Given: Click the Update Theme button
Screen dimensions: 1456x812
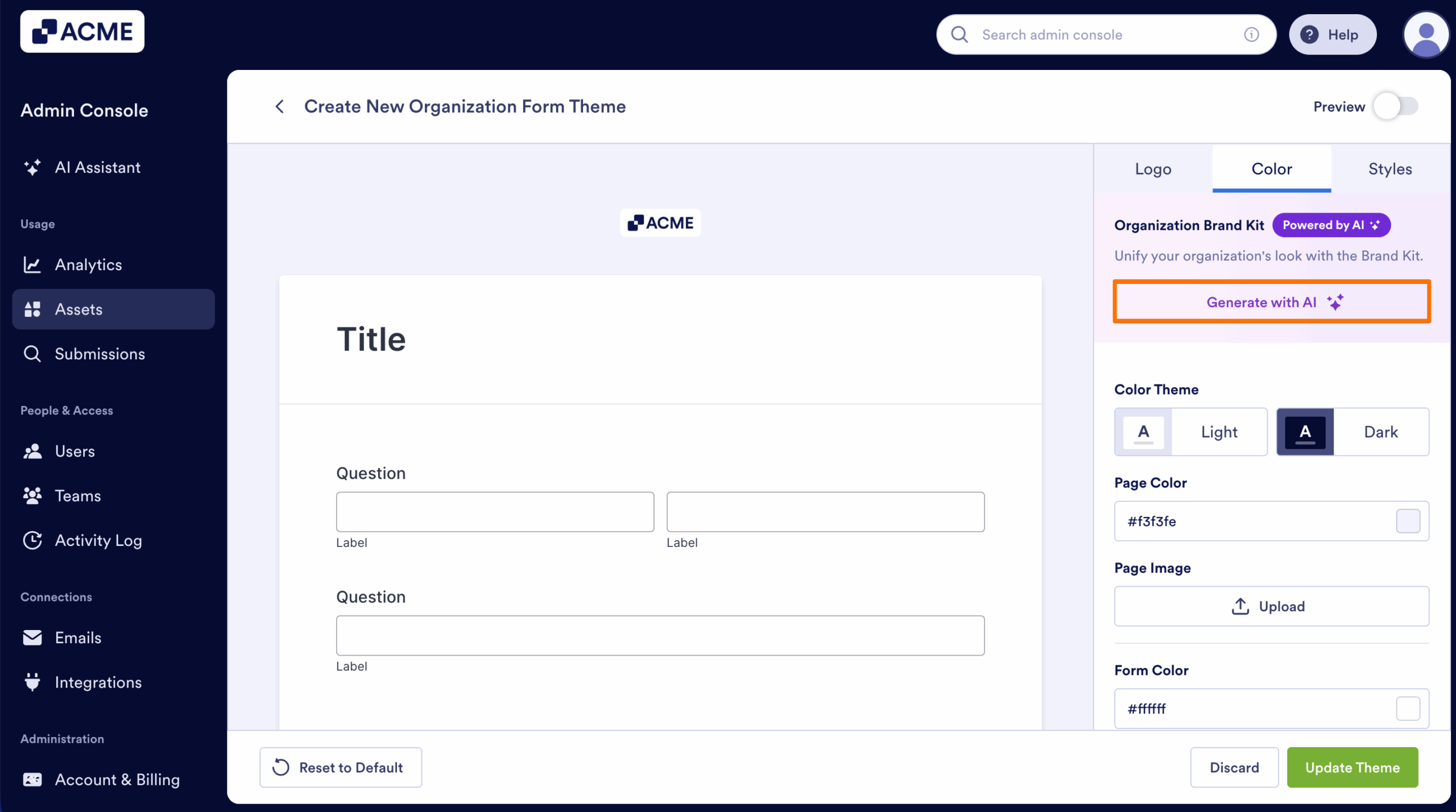Looking at the screenshot, I should [x=1352, y=767].
